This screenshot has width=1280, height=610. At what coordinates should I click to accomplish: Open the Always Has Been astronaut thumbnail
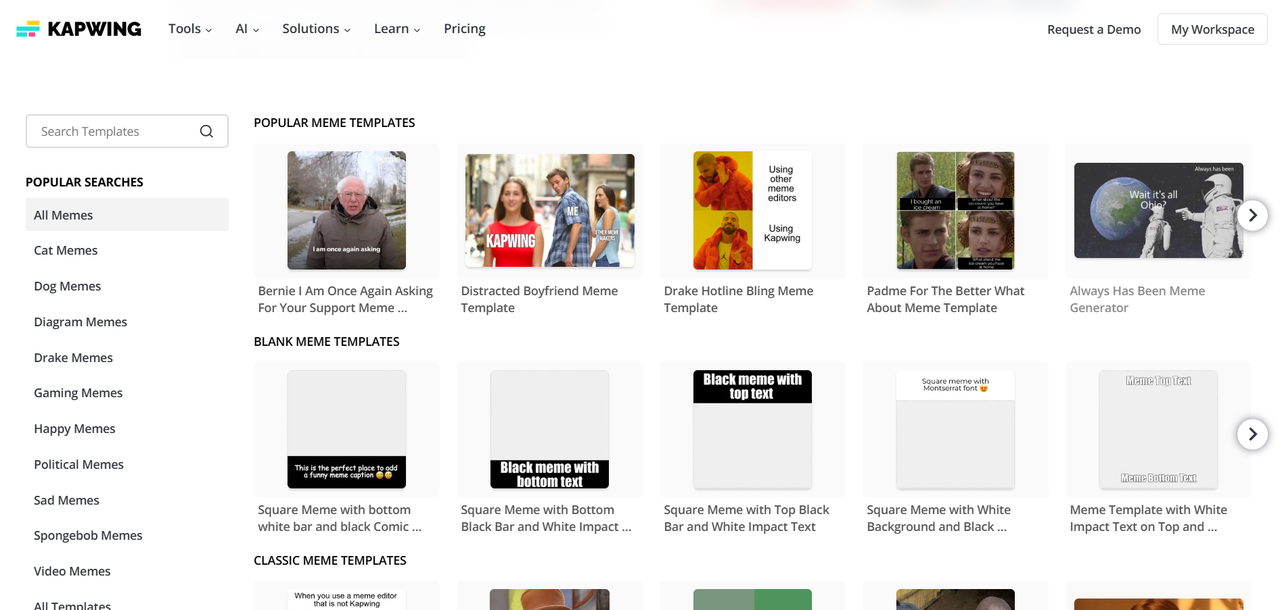[1158, 211]
